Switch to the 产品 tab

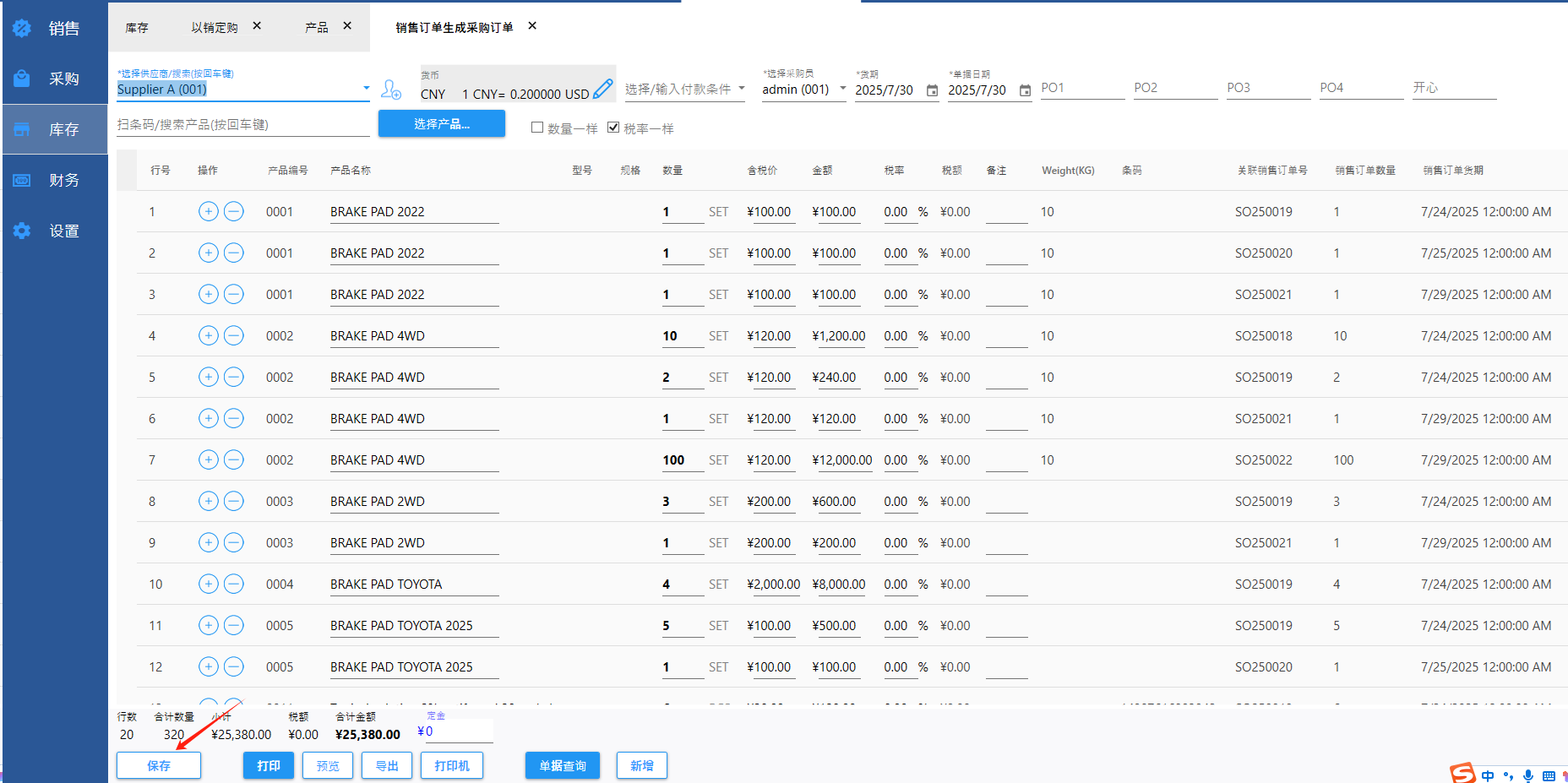[x=317, y=27]
